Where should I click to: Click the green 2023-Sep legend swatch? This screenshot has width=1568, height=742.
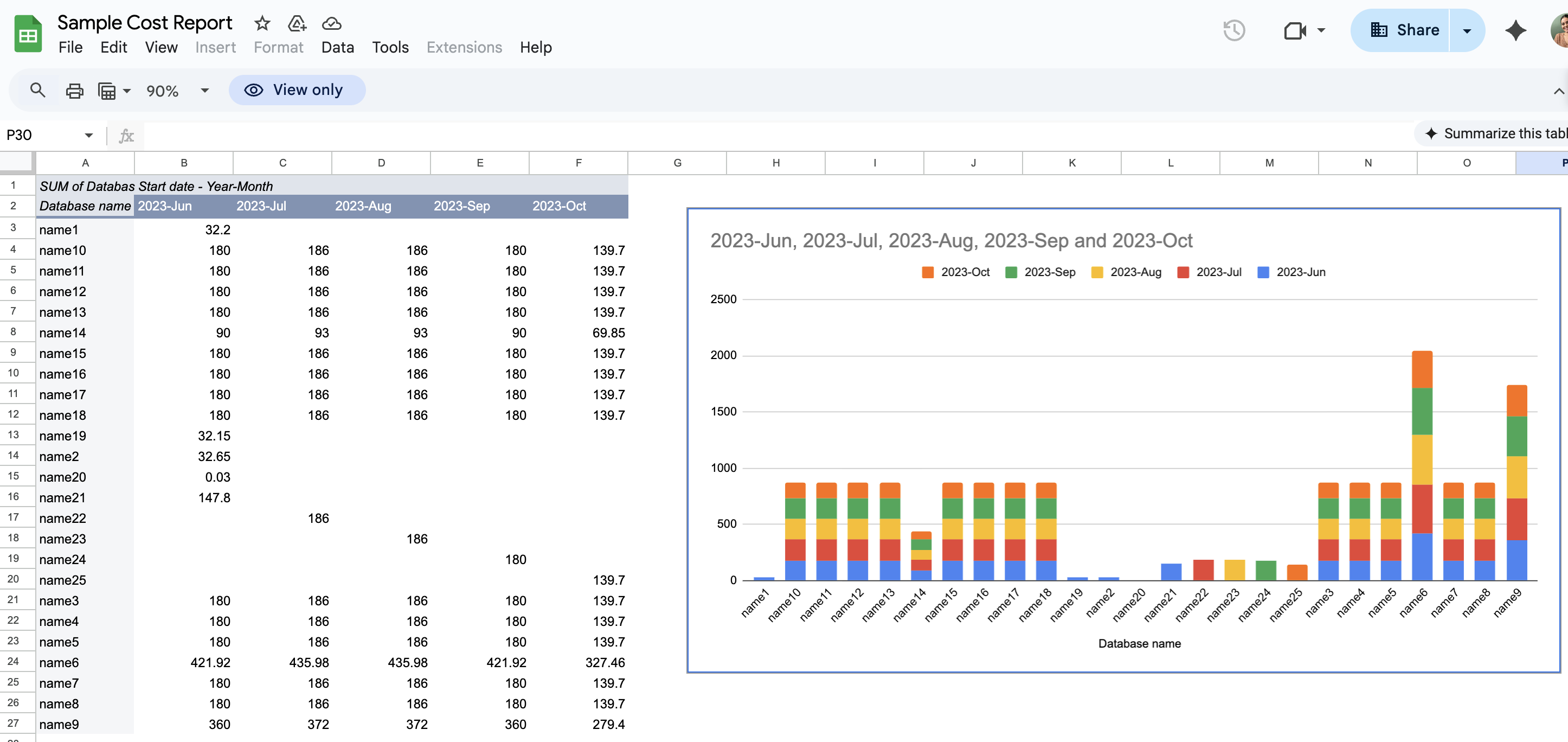[x=1011, y=273]
